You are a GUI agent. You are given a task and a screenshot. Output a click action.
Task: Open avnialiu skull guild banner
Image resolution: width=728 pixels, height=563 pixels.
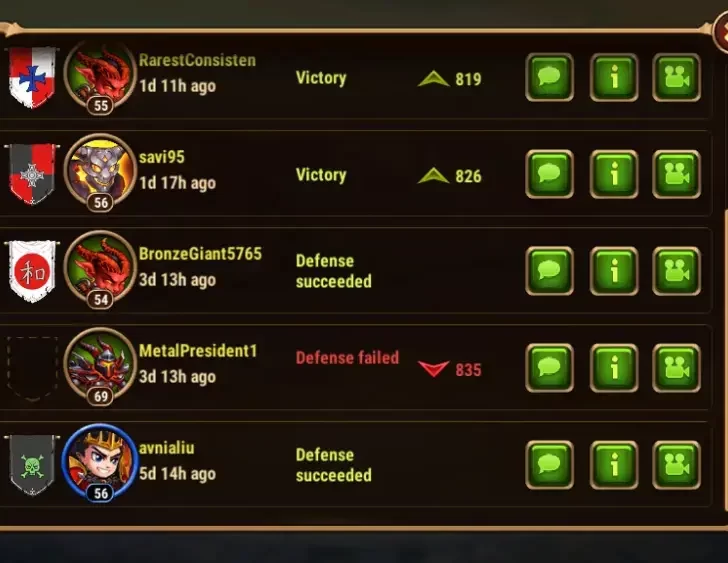tap(32, 465)
